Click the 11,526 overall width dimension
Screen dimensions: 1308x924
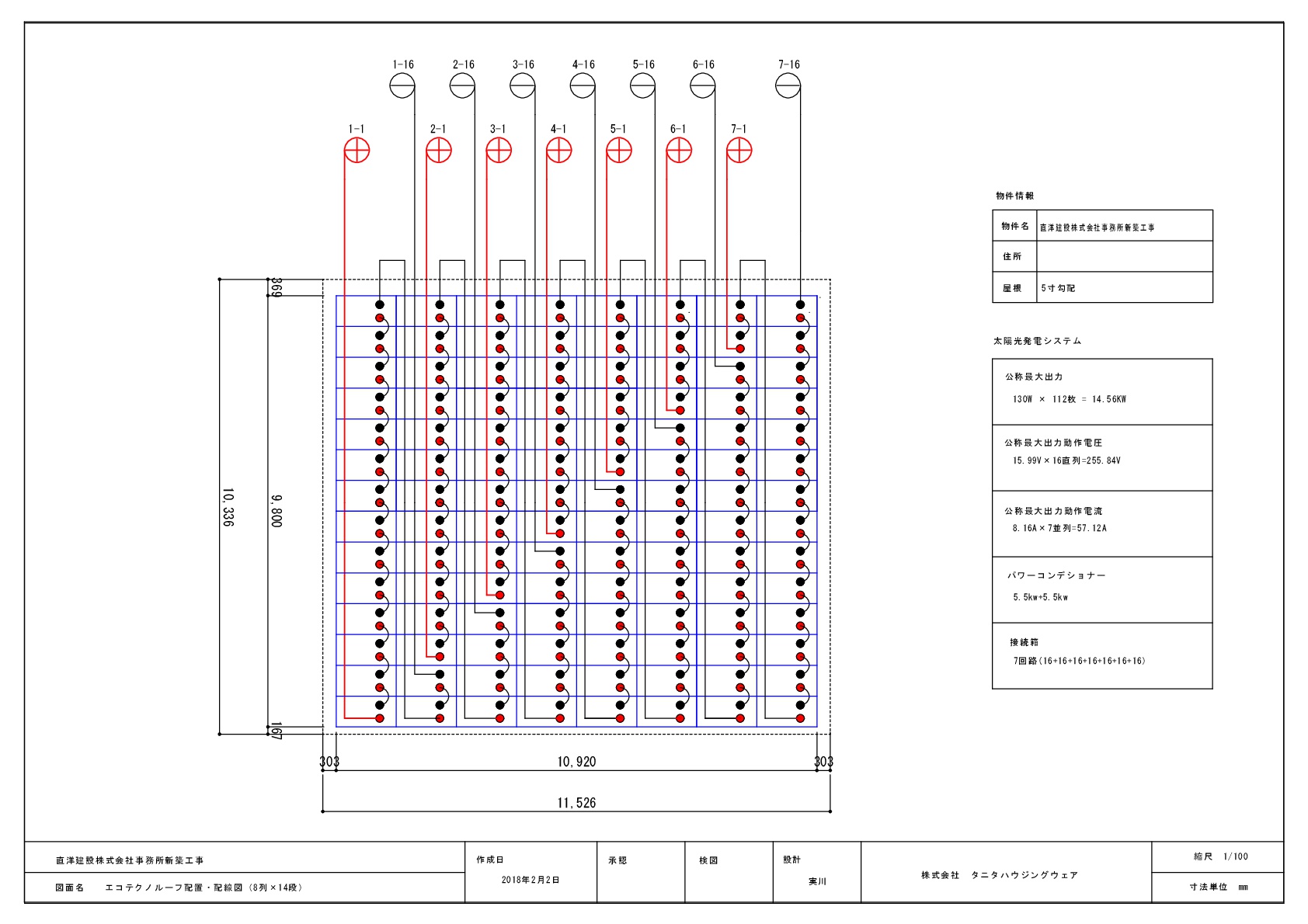point(576,803)
